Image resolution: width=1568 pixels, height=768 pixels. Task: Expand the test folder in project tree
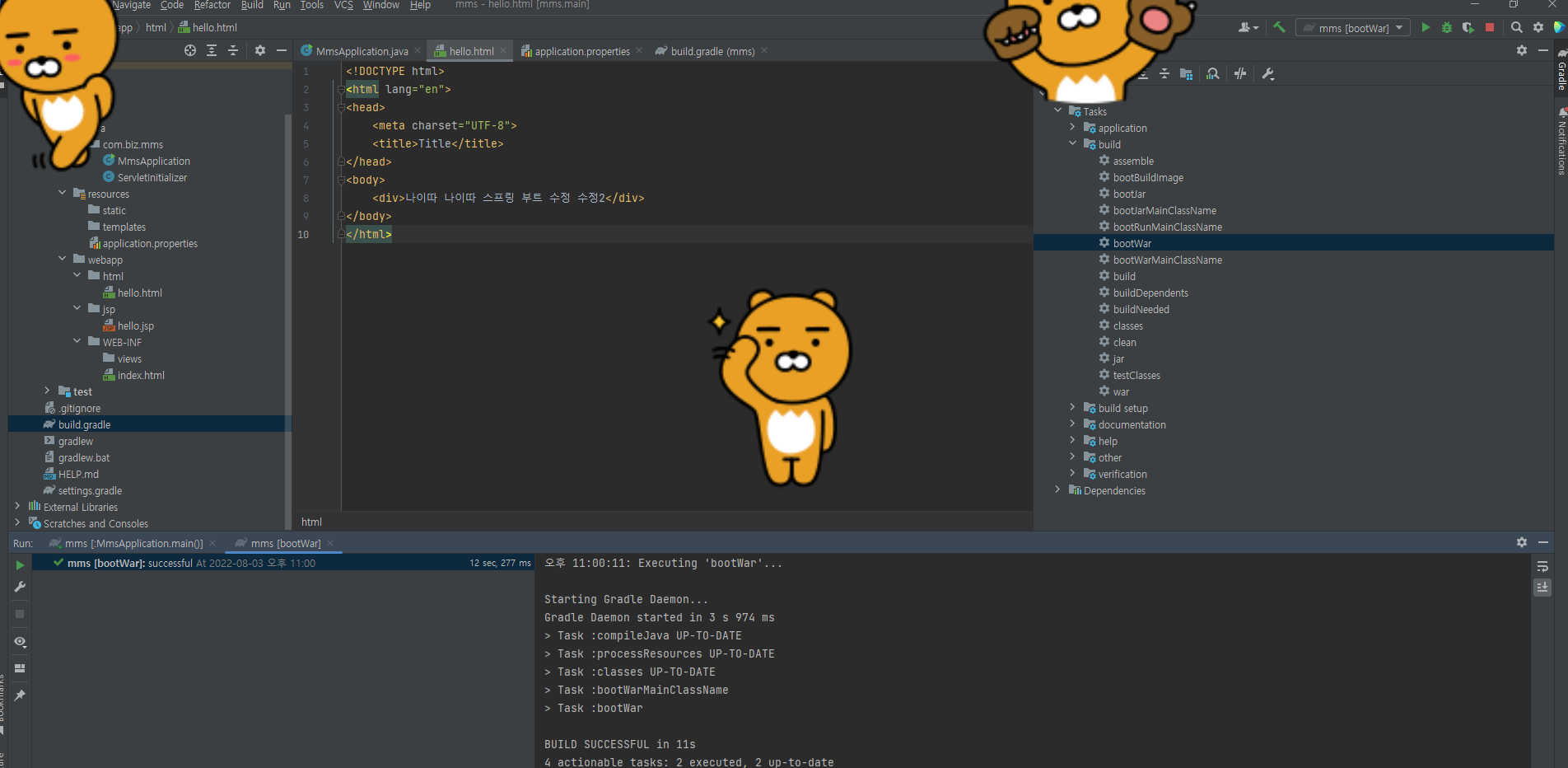(47, 391)
